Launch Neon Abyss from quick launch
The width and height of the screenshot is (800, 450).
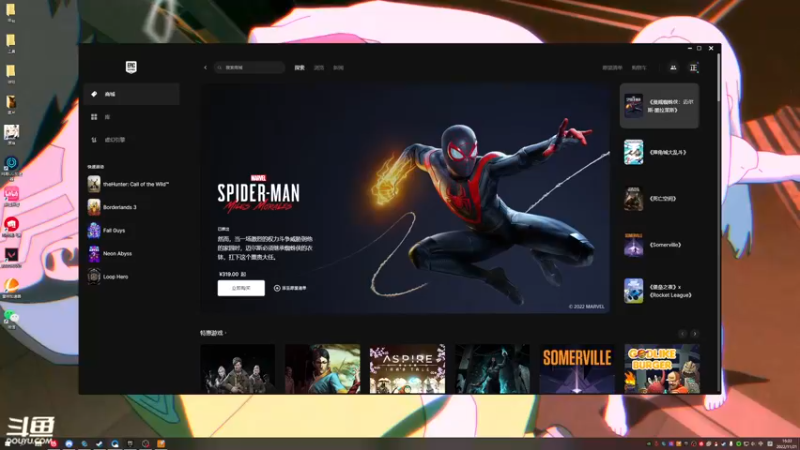[132, 253]
